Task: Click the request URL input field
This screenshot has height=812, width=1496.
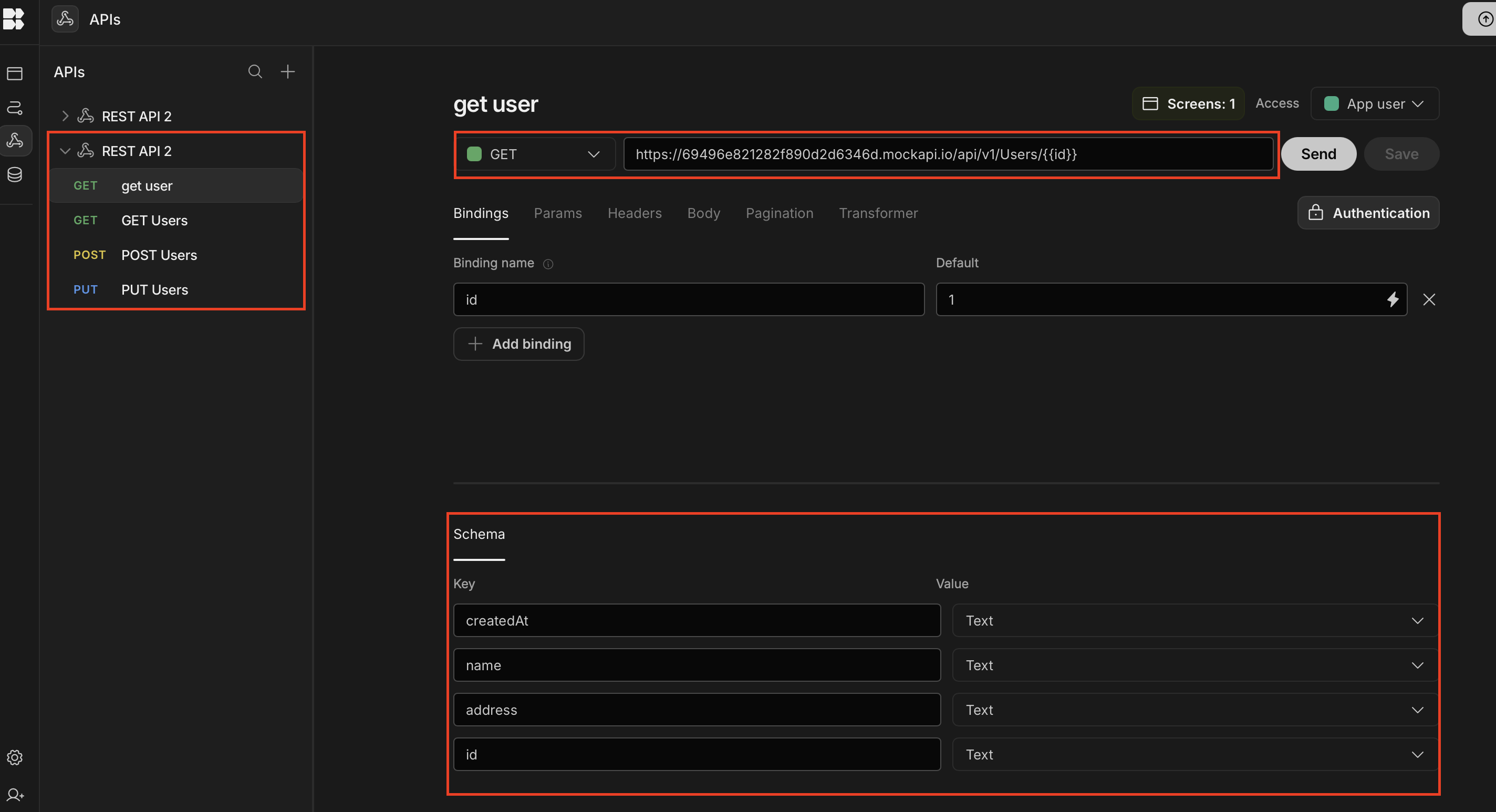Action: coord(947,154)
